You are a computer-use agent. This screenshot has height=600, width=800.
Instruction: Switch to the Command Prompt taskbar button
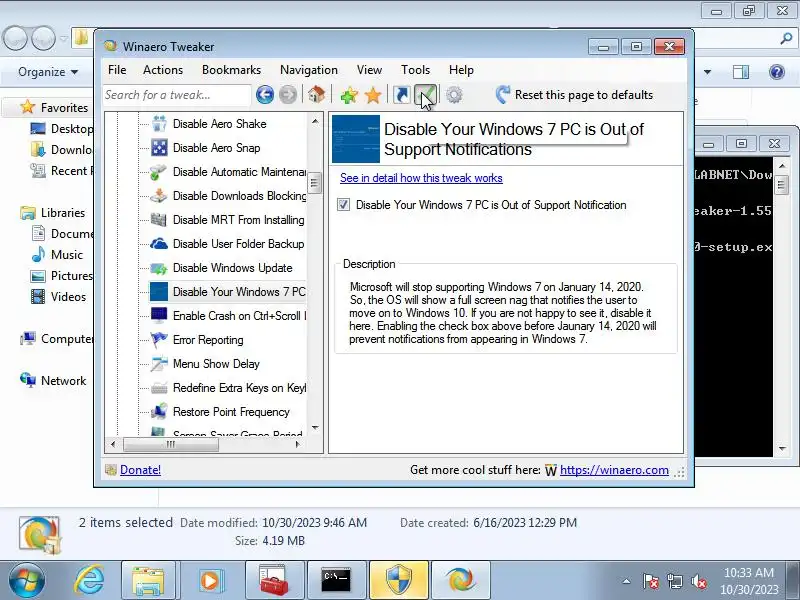335,581
